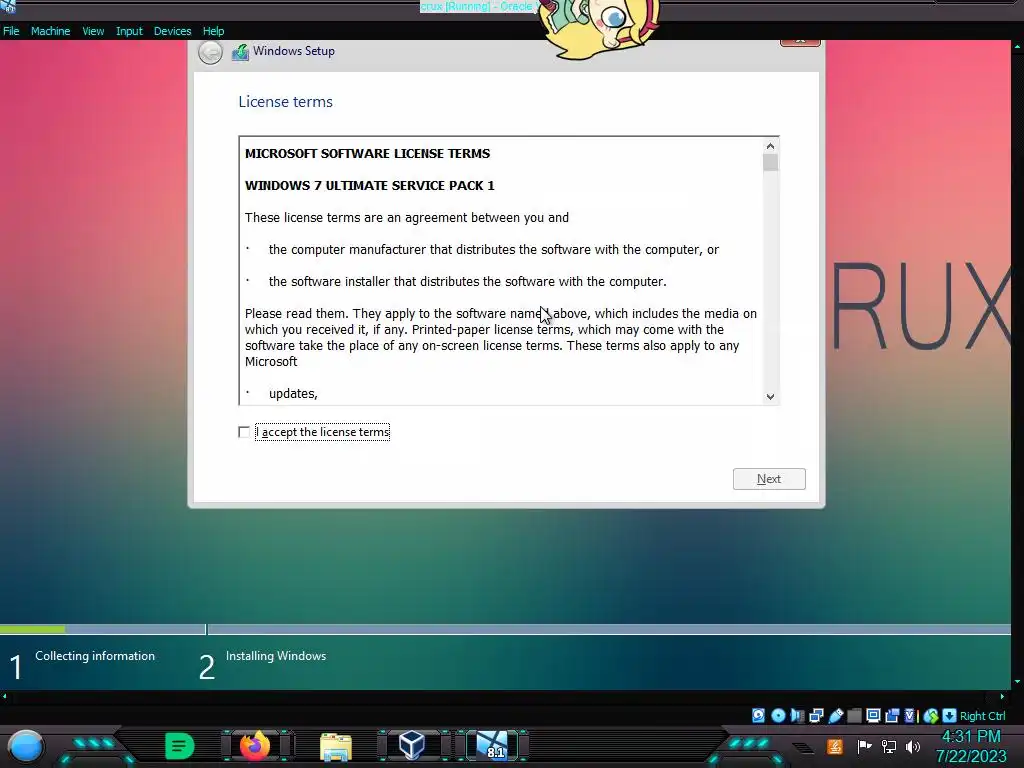Close the Windows Setup dialog

coord(800,42)
